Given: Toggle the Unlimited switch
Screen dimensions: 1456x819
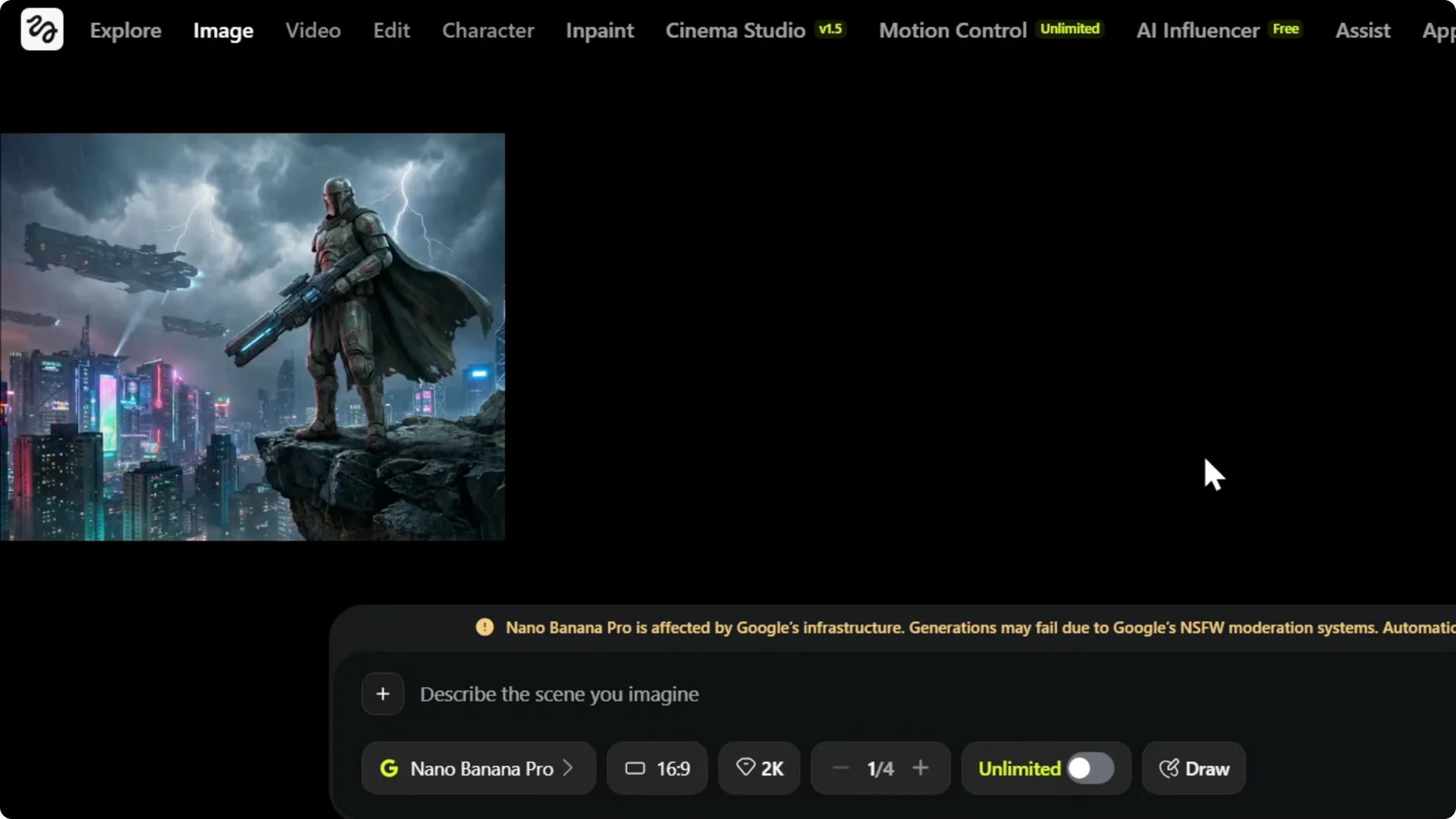Looking at the screenshot, I should tap(1090, 768).
